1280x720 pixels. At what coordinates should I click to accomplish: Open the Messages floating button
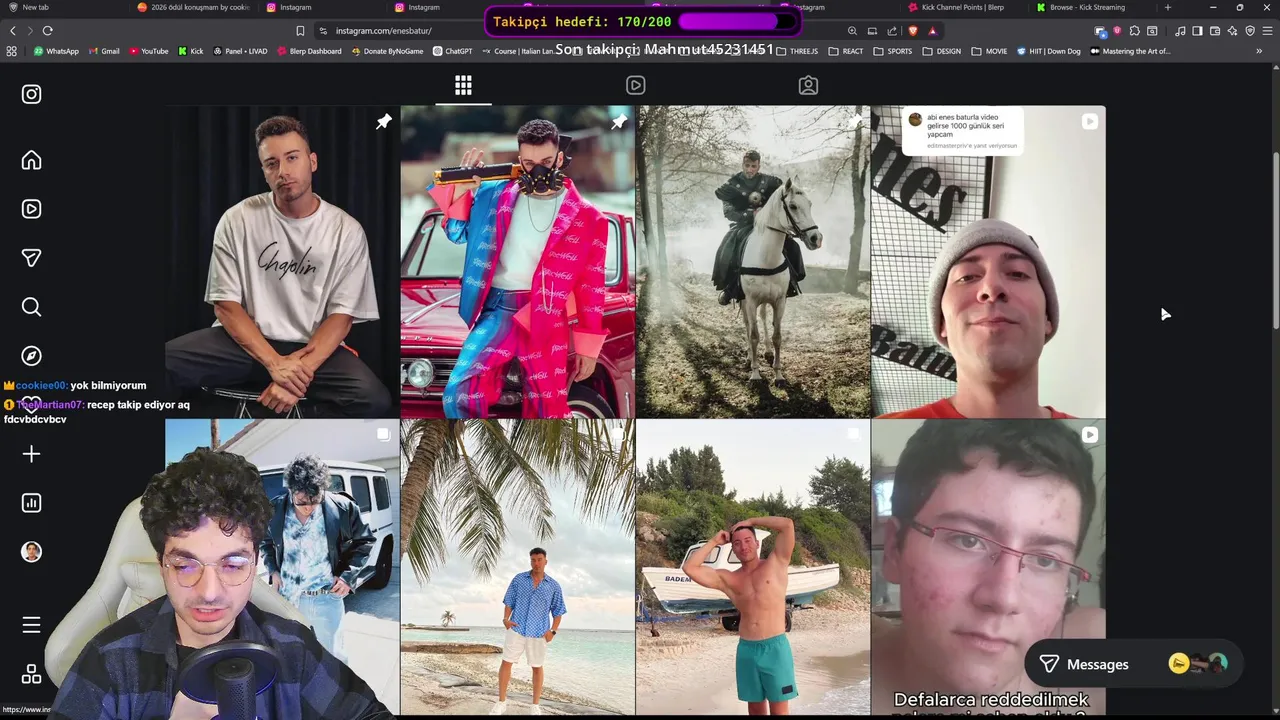(1134, 664)
